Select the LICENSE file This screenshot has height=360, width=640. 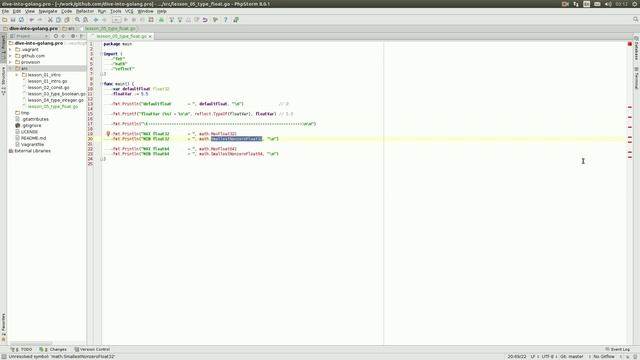pyautogui.click(x=29, y=132)
